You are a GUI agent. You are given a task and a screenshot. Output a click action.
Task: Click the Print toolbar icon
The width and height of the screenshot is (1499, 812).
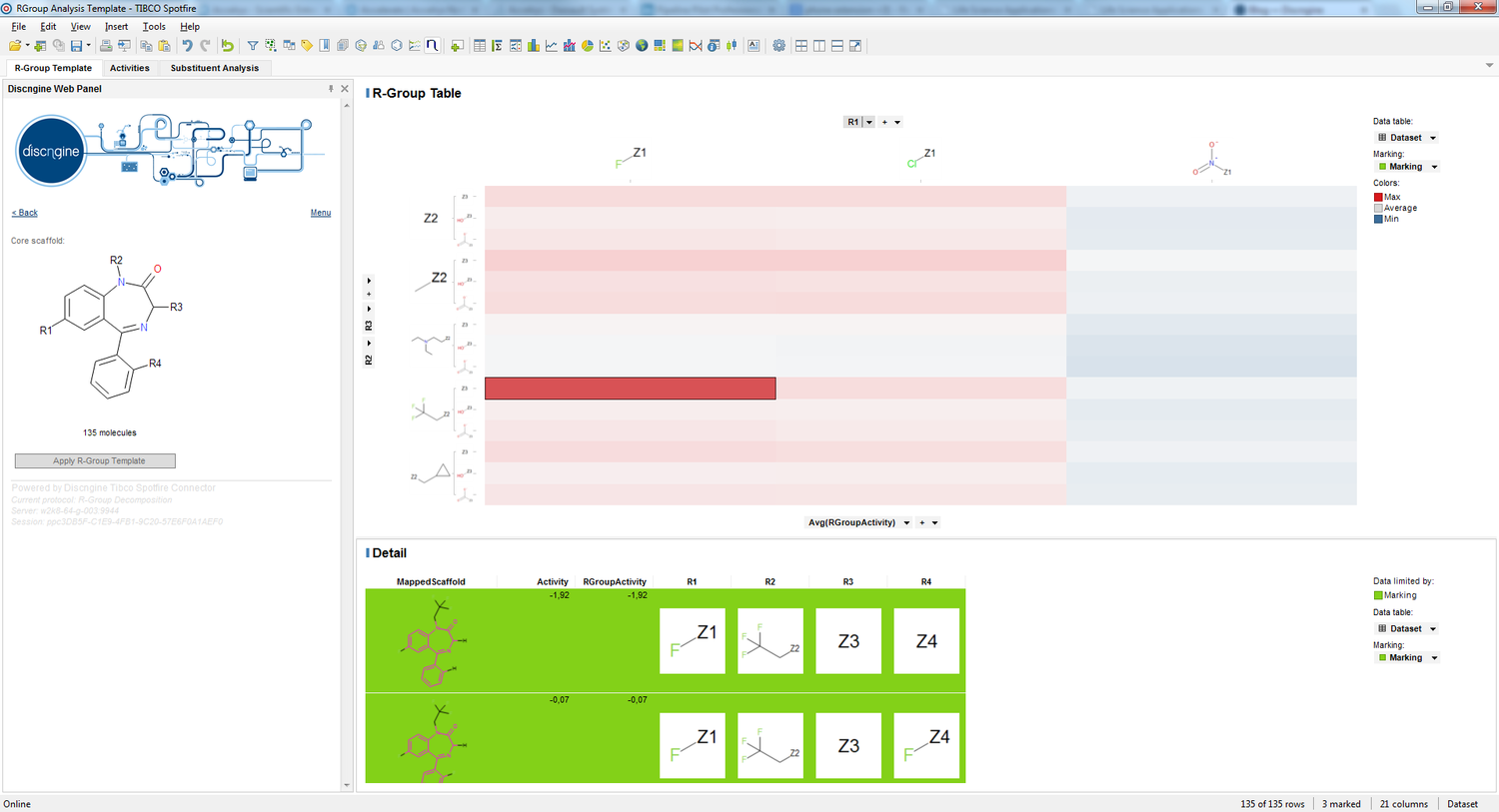106,46
